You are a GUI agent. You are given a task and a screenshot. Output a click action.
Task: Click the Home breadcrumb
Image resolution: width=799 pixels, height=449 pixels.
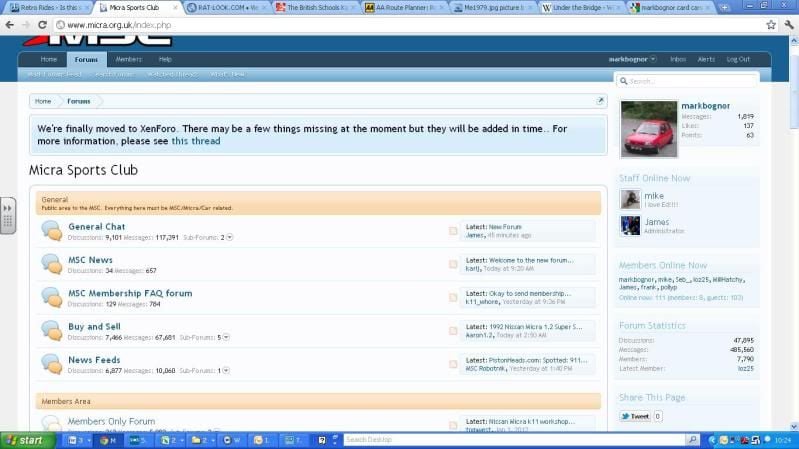click(x=43, y=101)
